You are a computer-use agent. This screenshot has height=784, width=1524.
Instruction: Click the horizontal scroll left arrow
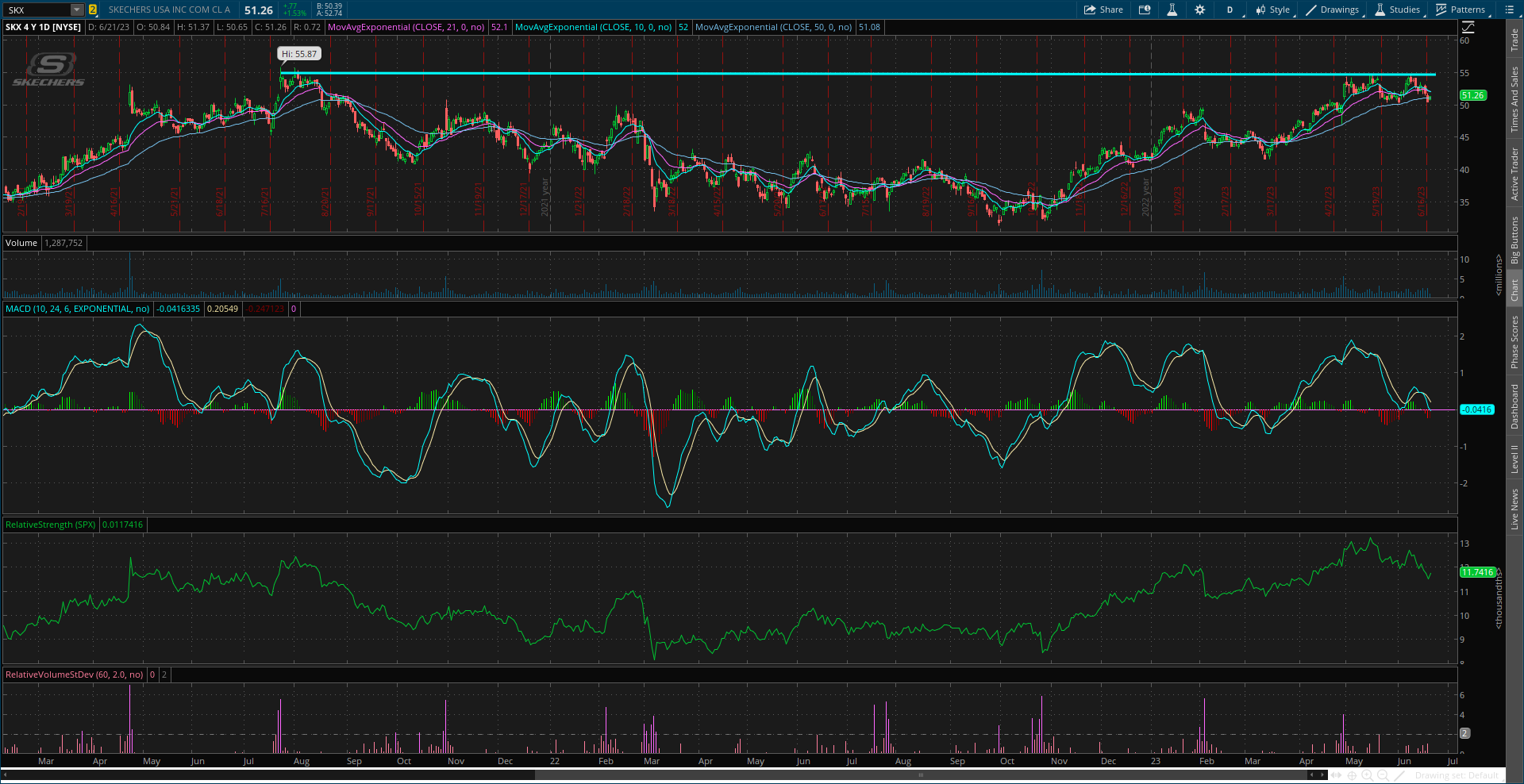coord(5,775)
